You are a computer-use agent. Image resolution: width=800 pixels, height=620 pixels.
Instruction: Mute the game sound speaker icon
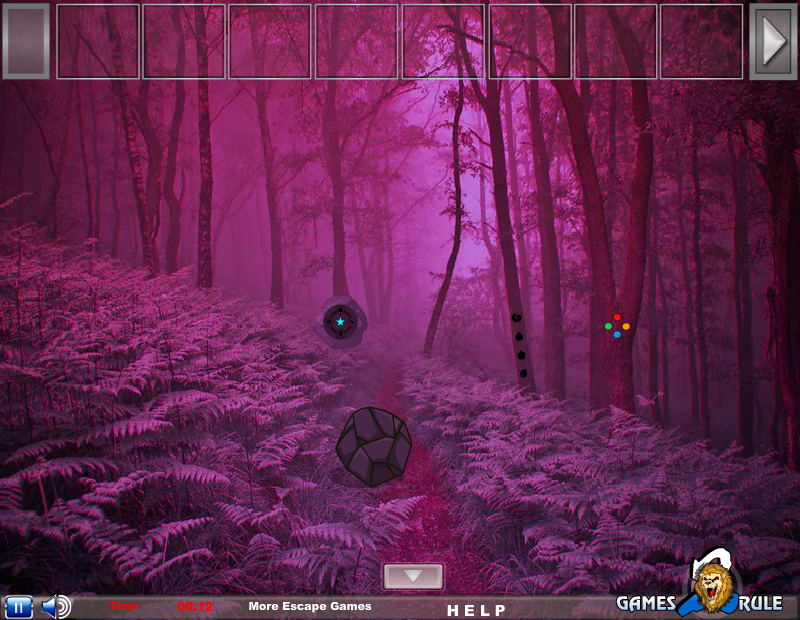tap(57, 607)
